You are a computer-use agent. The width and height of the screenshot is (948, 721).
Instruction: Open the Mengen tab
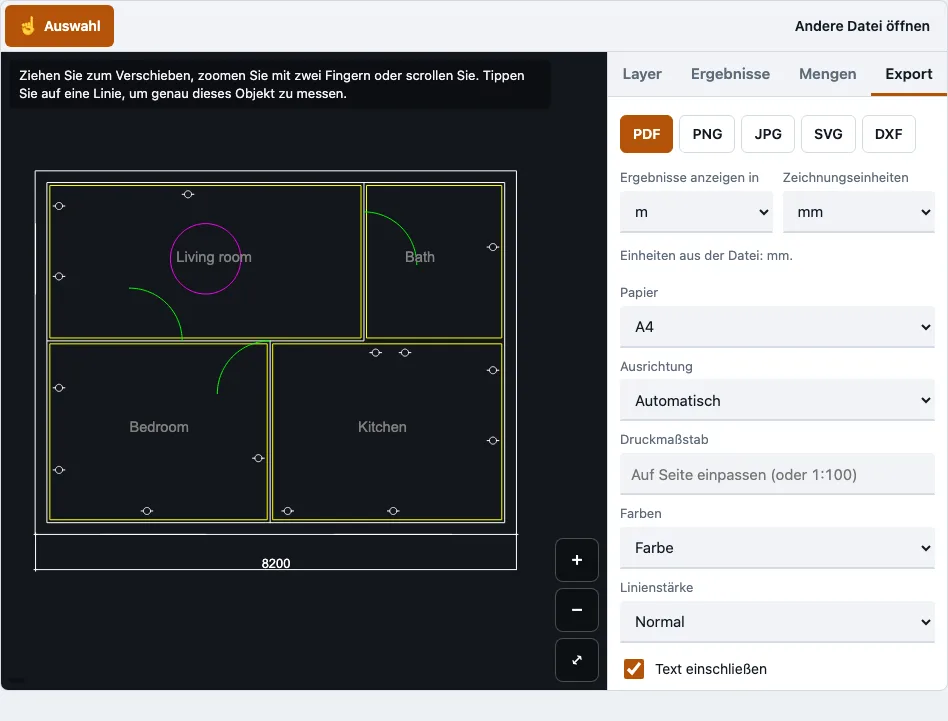pos(827,74)
